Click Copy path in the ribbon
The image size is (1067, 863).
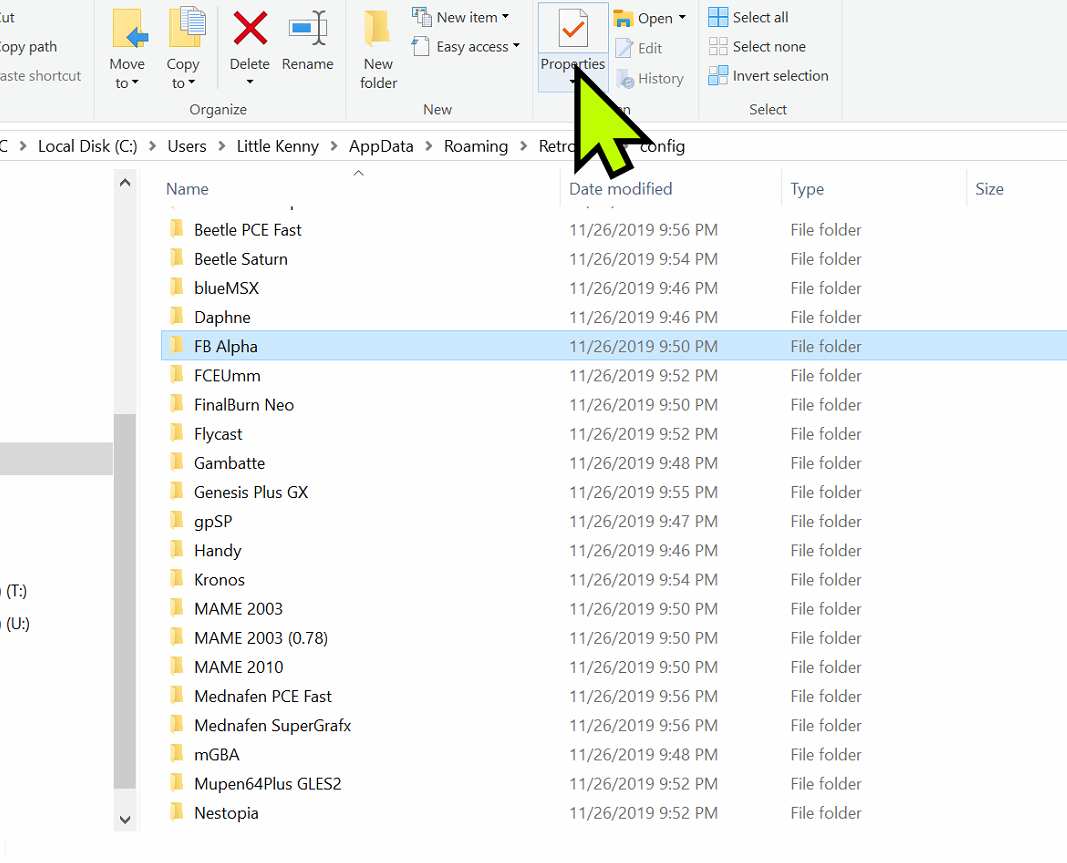click(28, 47)
